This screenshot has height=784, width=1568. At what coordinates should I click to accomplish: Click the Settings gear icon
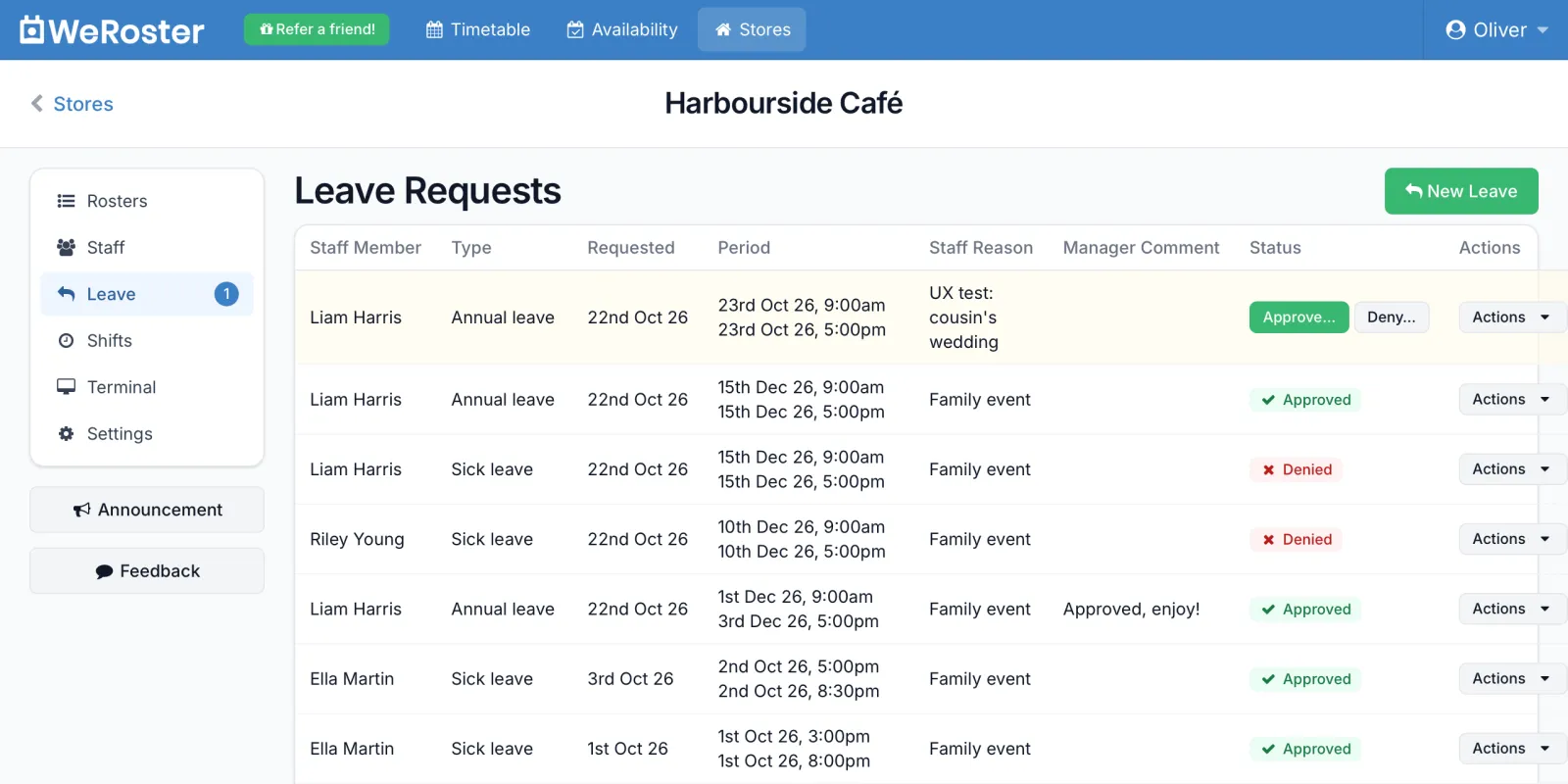pyautogui.click(x=66, y=433)
